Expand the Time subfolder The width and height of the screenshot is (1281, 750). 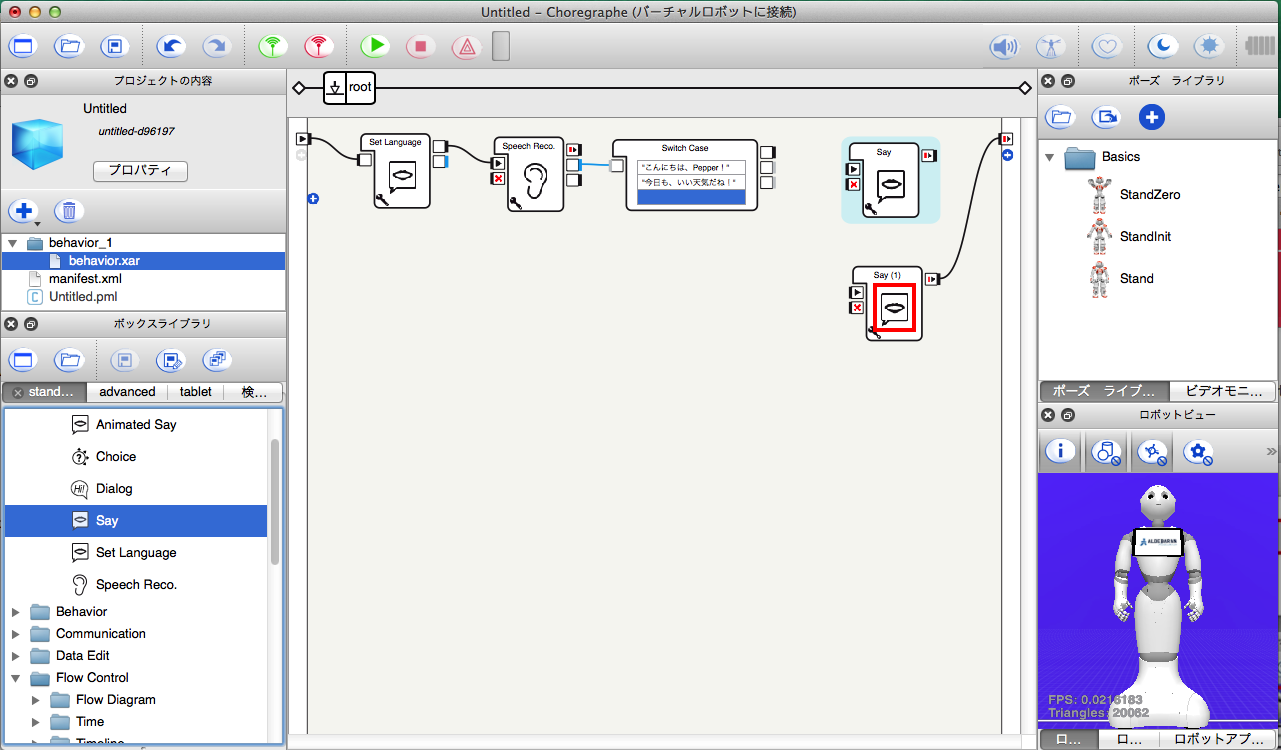click(x=37, y=722)
